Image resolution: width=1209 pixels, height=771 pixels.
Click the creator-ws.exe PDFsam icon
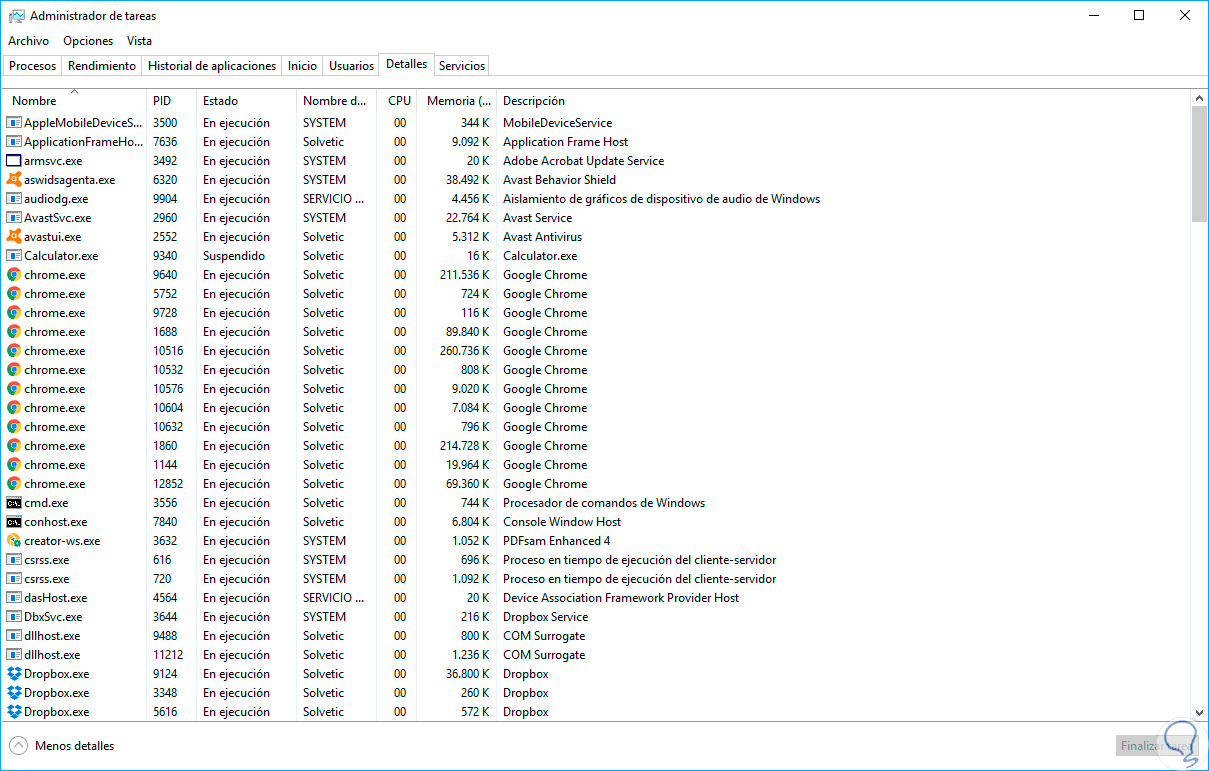(x=14, y=541)
